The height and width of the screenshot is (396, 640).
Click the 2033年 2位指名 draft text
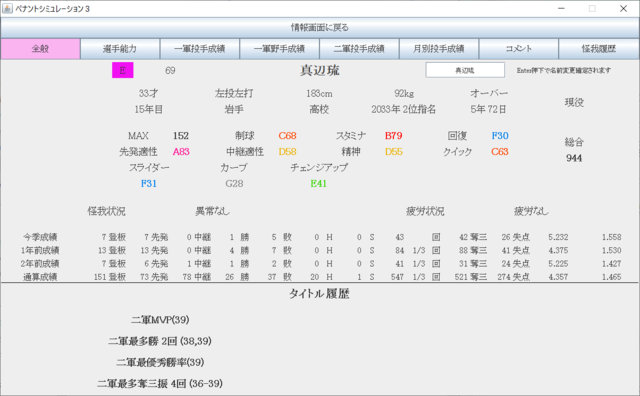coord(404,109)
